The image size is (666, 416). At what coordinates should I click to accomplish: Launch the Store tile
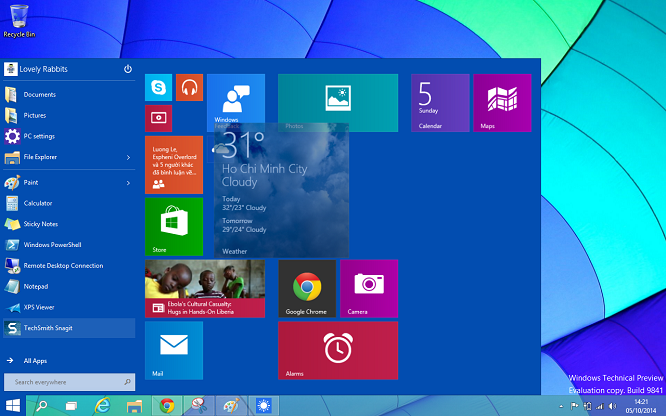click(x=174, y=226)
